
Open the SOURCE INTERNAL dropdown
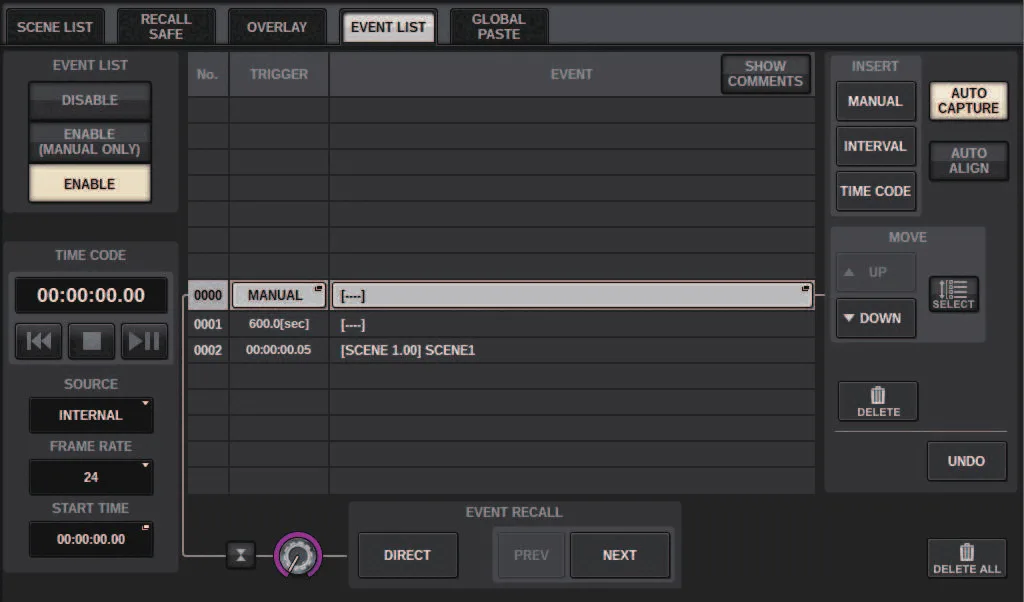(91, 415)
